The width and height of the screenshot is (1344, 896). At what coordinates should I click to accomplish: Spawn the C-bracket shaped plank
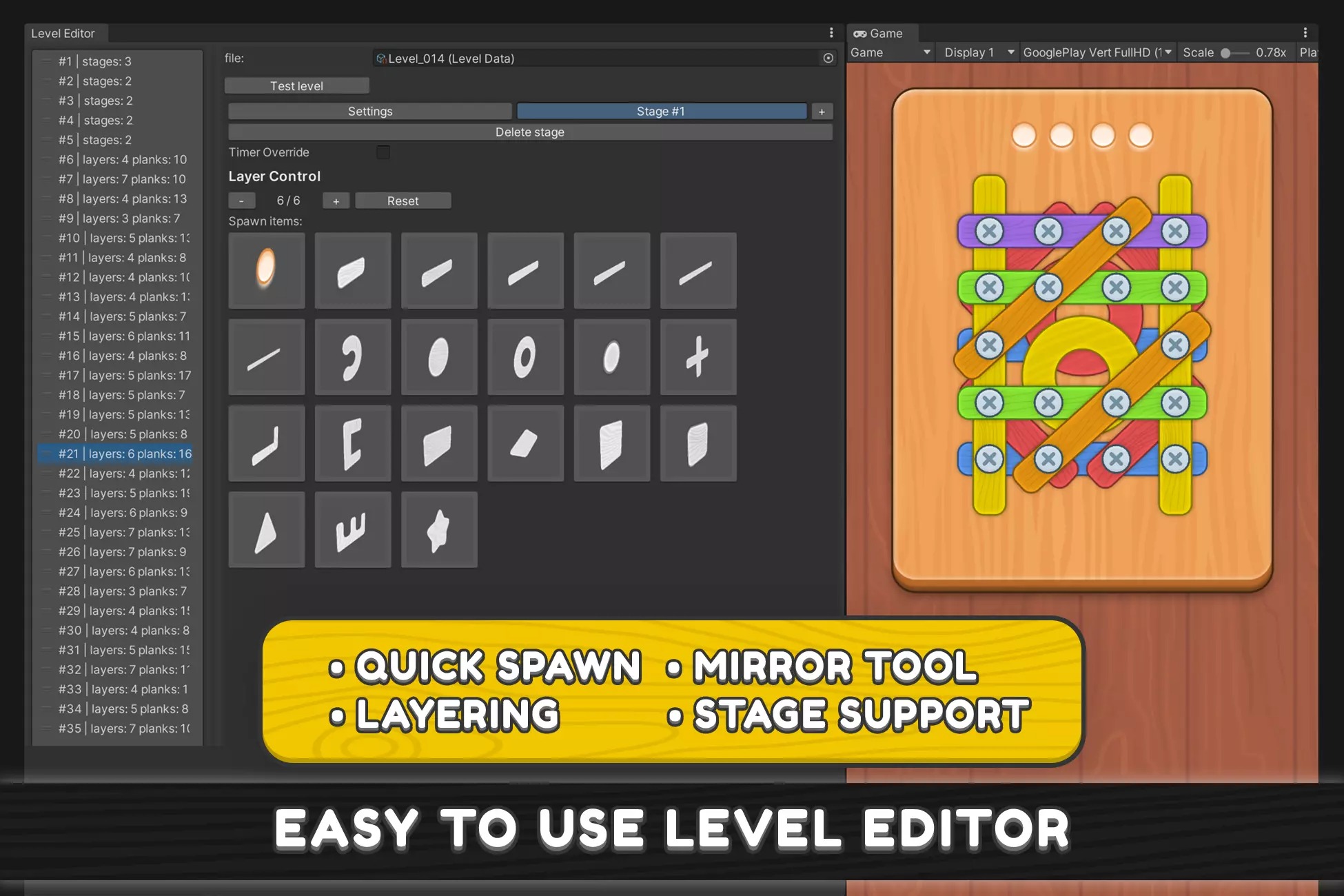(352, 443)
